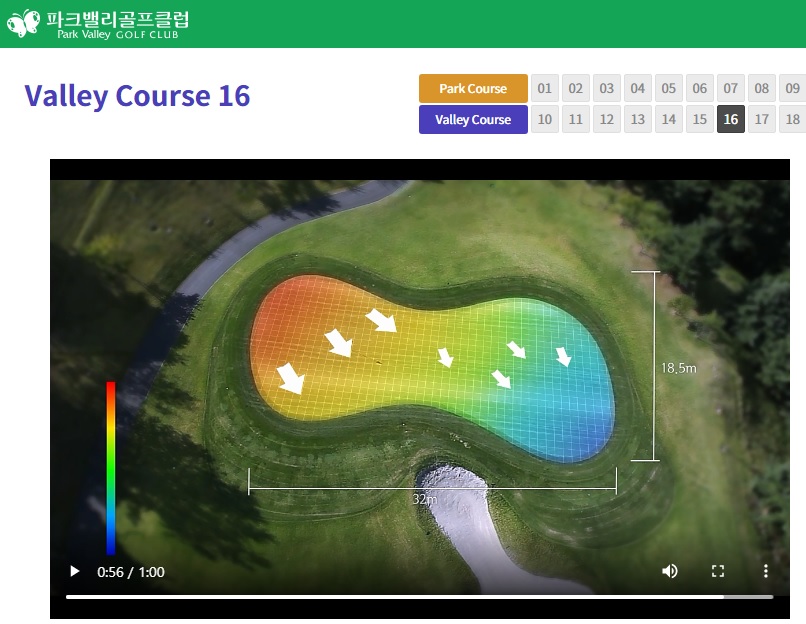The image size is (806, 624).
Task: Enter fullscreen mode on the video
Action: [718, 571]
